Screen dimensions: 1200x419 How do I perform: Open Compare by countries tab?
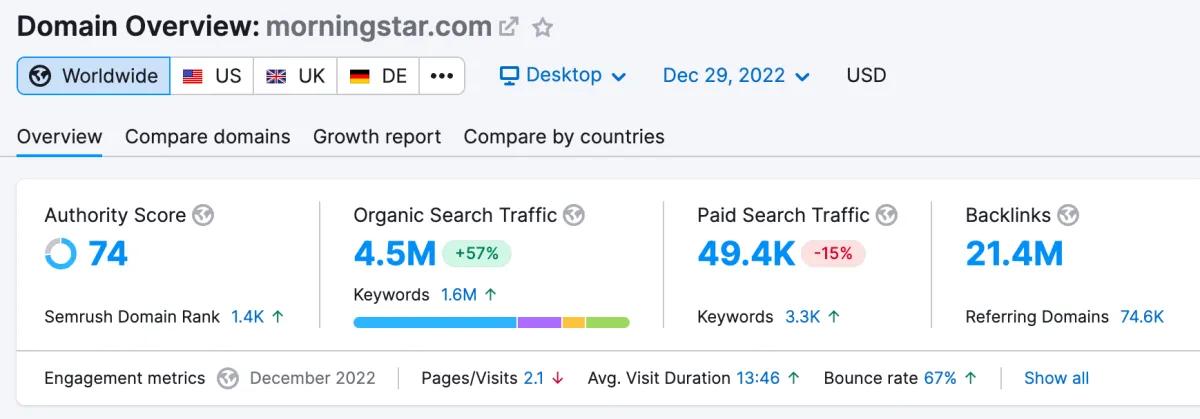click(x=564, y=137)
